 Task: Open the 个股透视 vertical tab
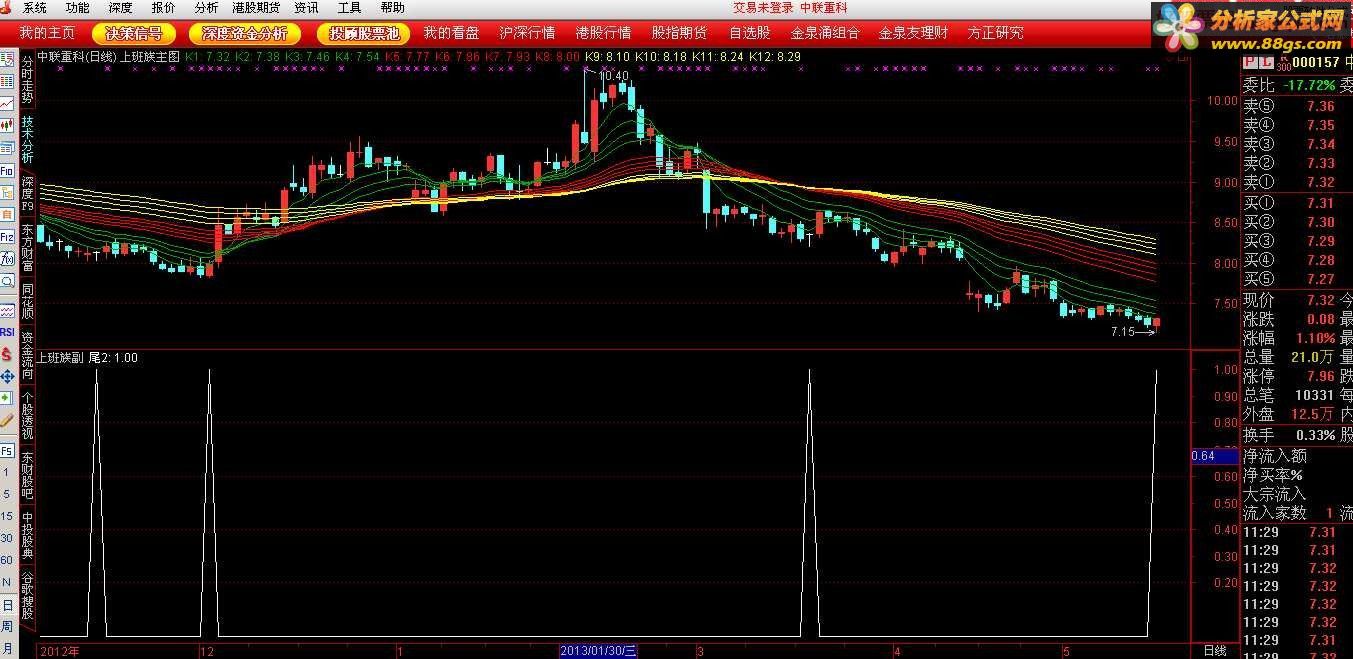click(x=28, y=416)
